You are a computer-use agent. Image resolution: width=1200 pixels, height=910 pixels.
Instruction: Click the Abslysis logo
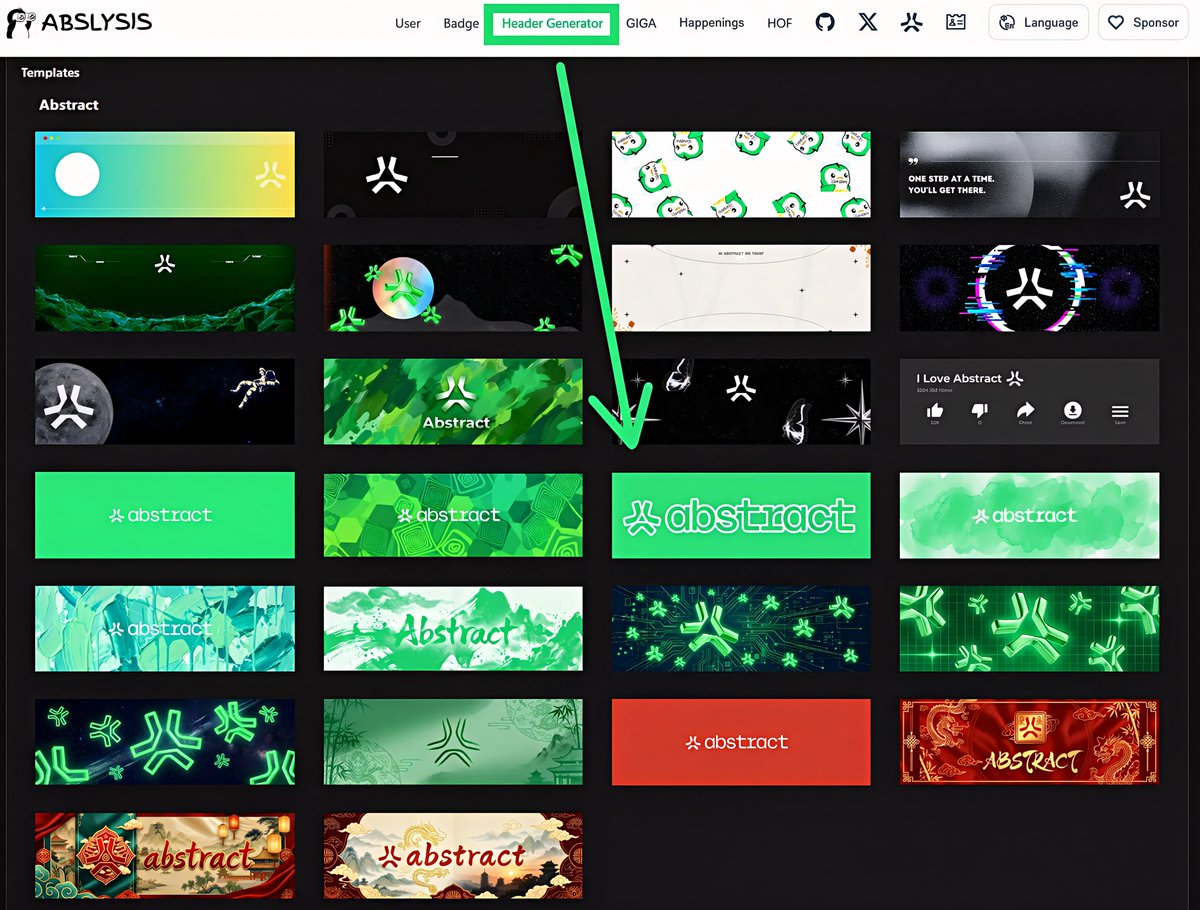79,23
